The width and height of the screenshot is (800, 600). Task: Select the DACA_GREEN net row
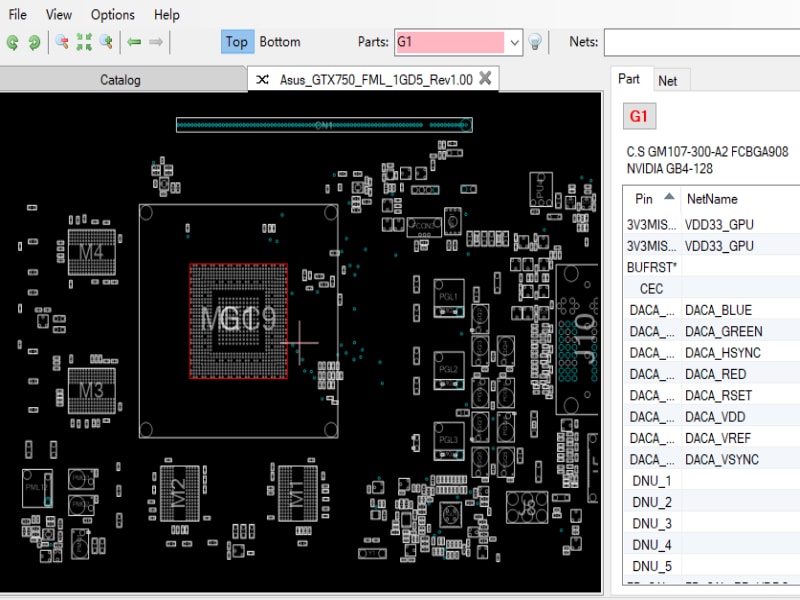pos(711,332)
